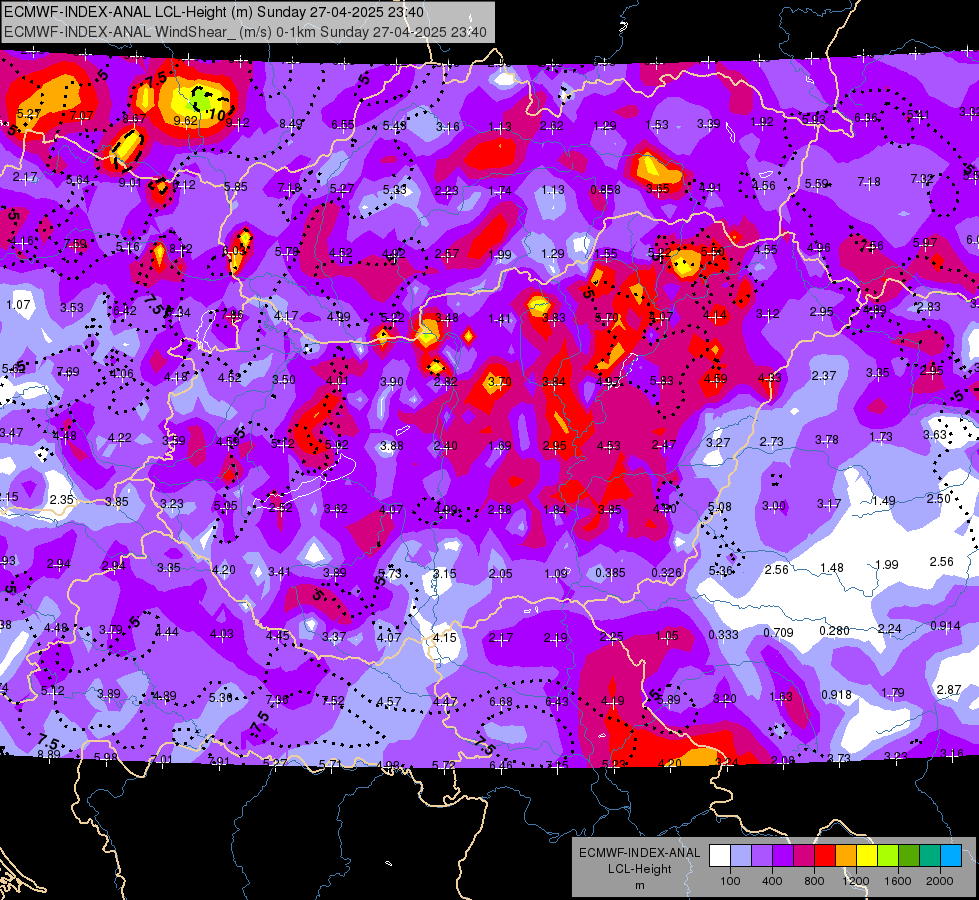This screenshot has width=979, height=900.
Task: Click the data value '0.385'
Action: (x=610, y=573)
